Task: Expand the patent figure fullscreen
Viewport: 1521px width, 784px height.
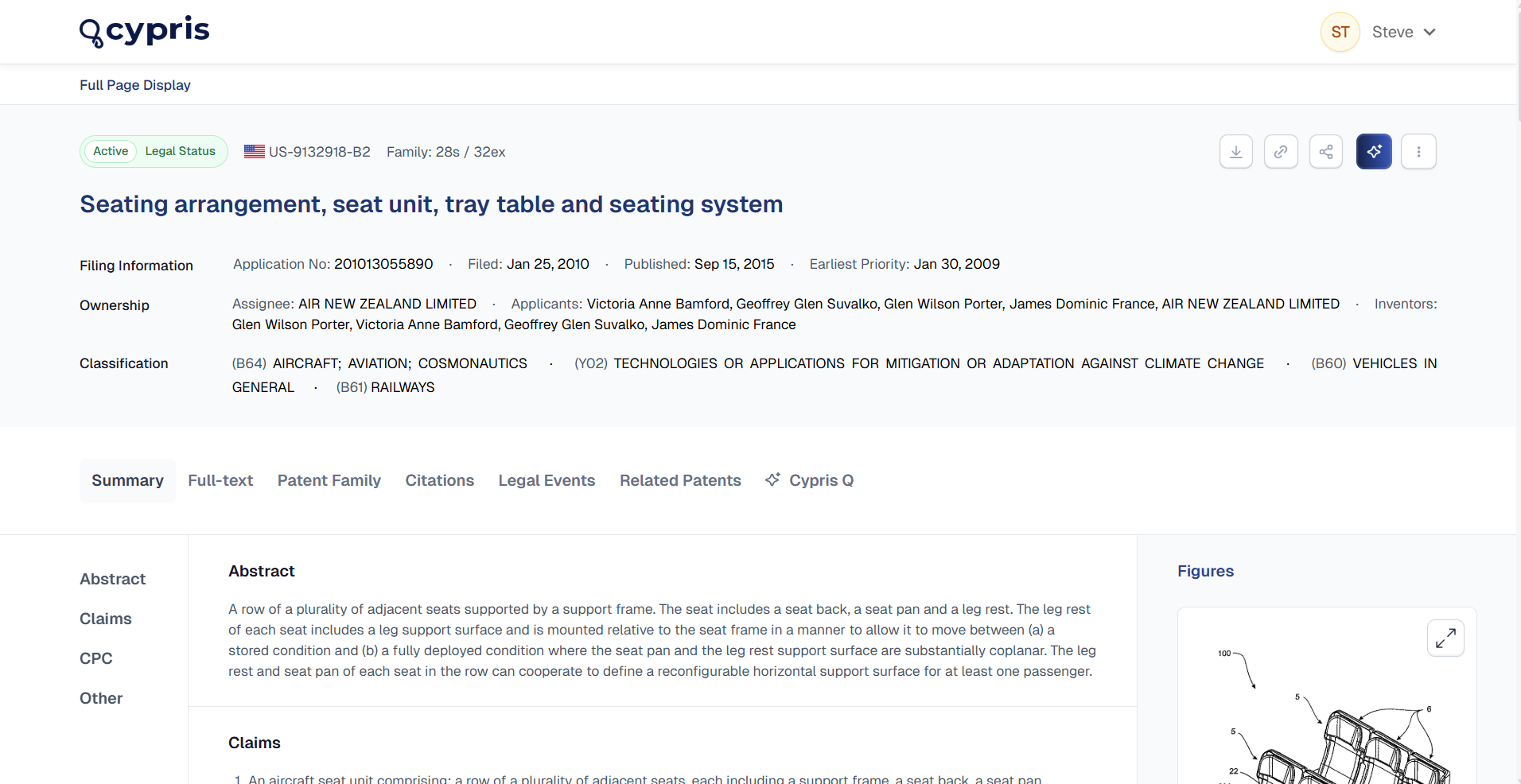Action: click(1446, 638)
